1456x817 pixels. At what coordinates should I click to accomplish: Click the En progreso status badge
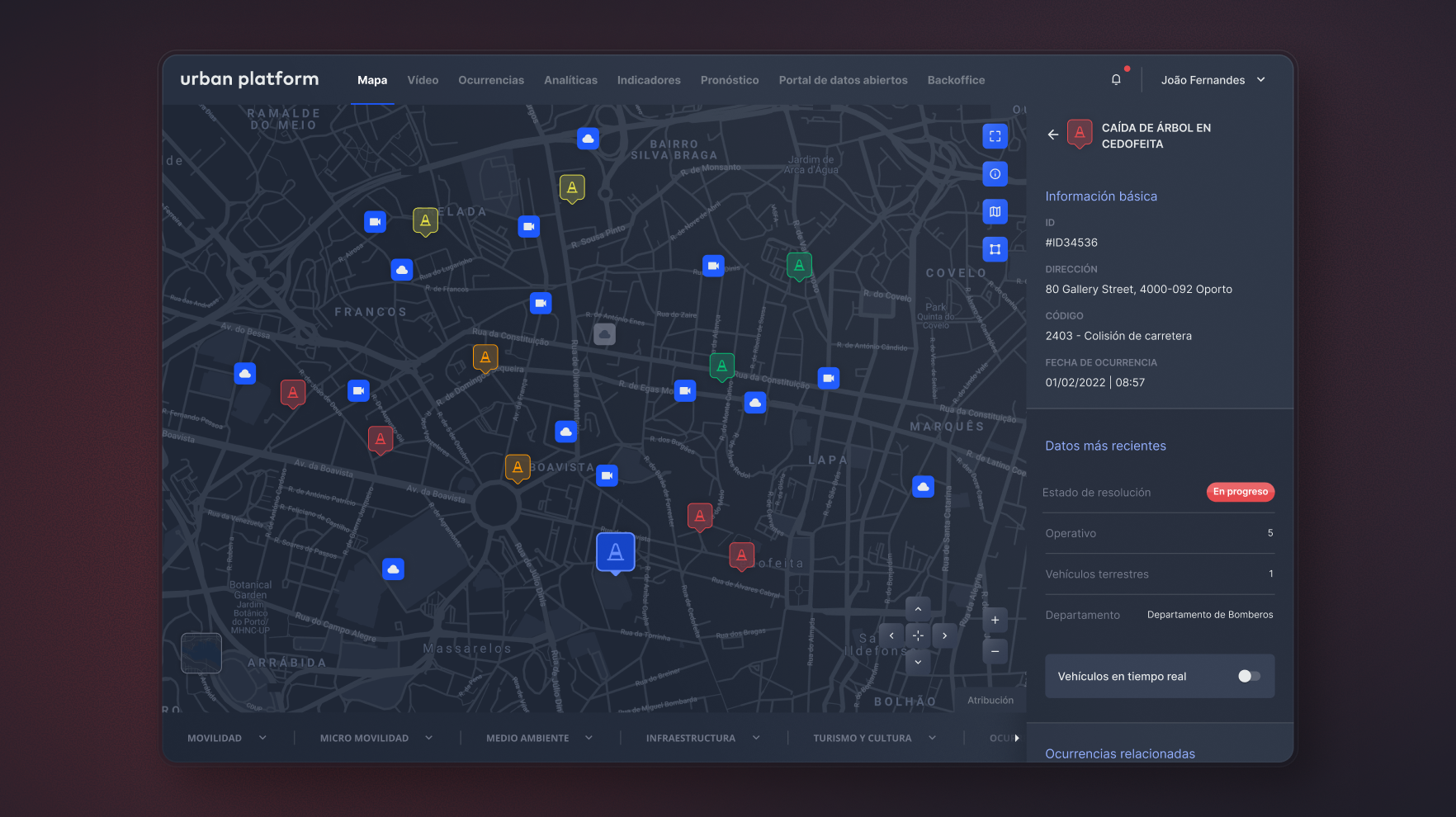1240,492
